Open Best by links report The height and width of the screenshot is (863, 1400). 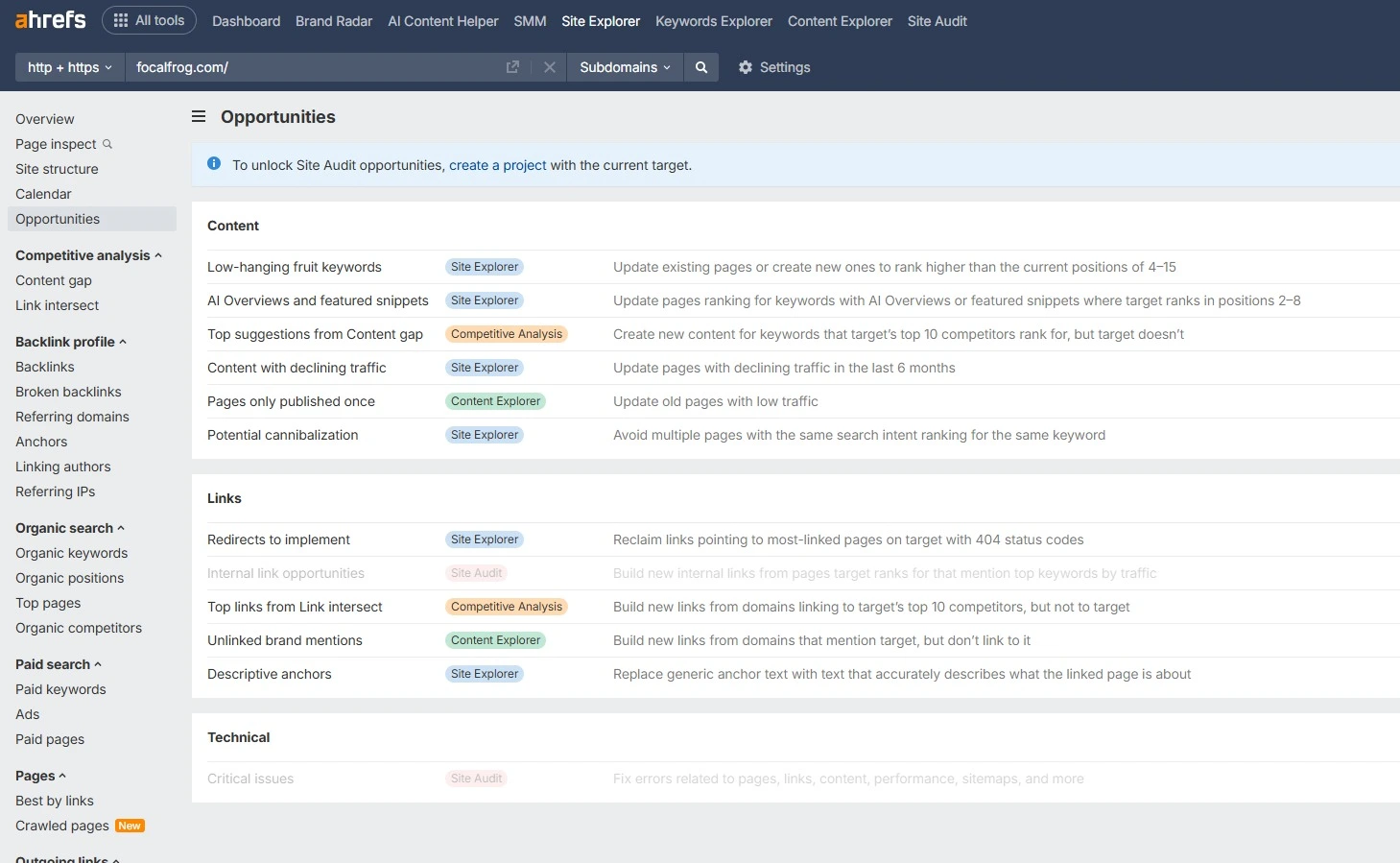coord(55,801)
